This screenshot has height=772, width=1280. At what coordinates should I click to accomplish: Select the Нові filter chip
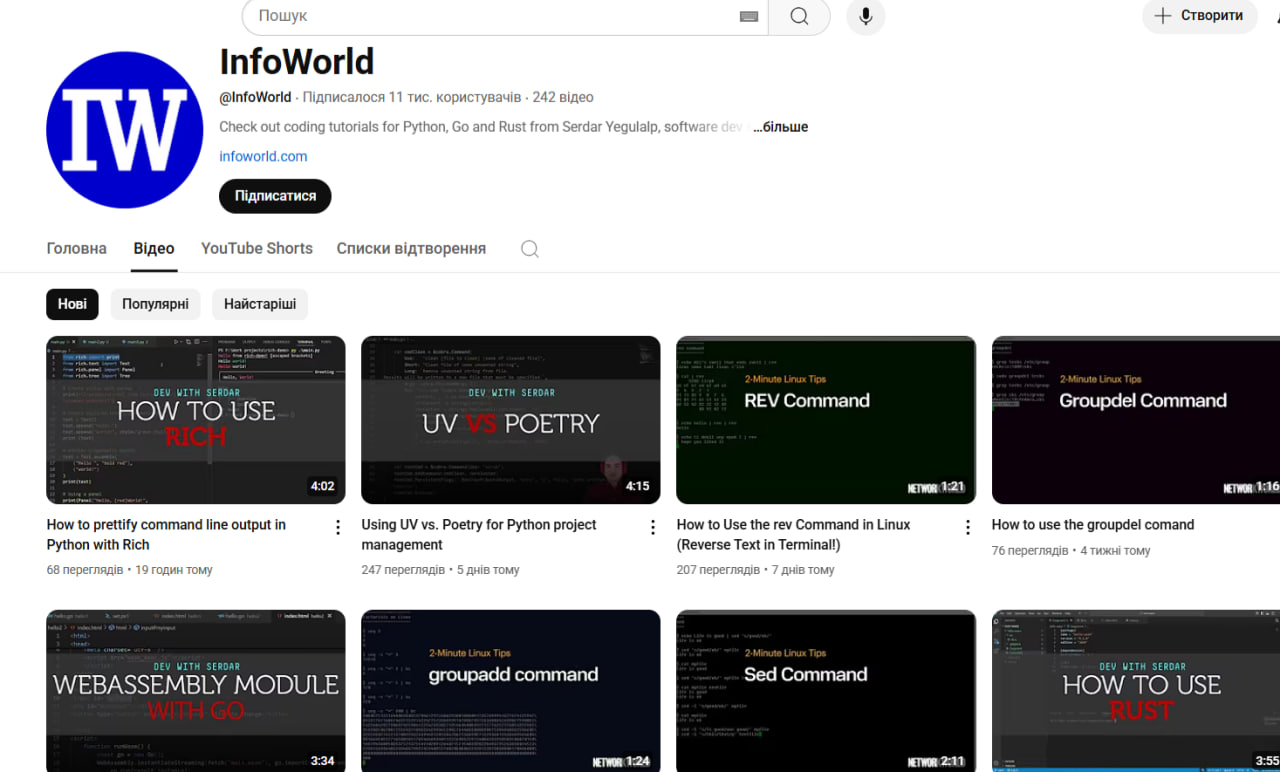point(72,304)
